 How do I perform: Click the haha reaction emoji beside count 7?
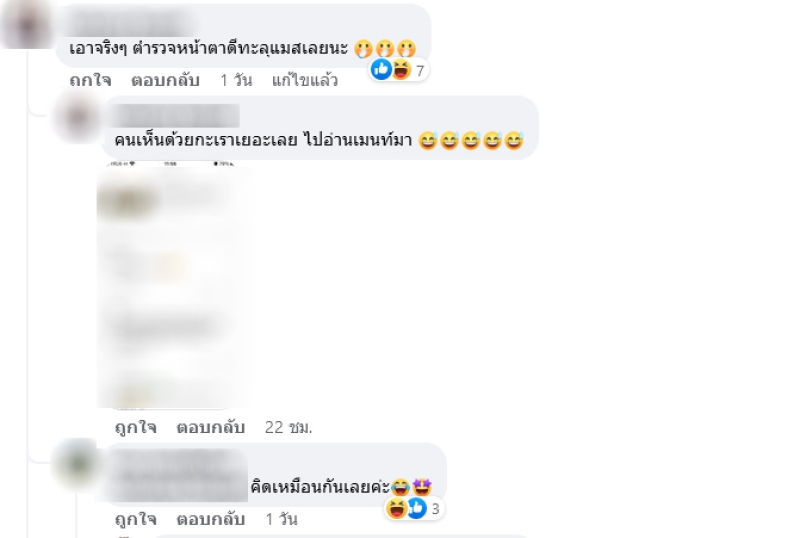402,69
